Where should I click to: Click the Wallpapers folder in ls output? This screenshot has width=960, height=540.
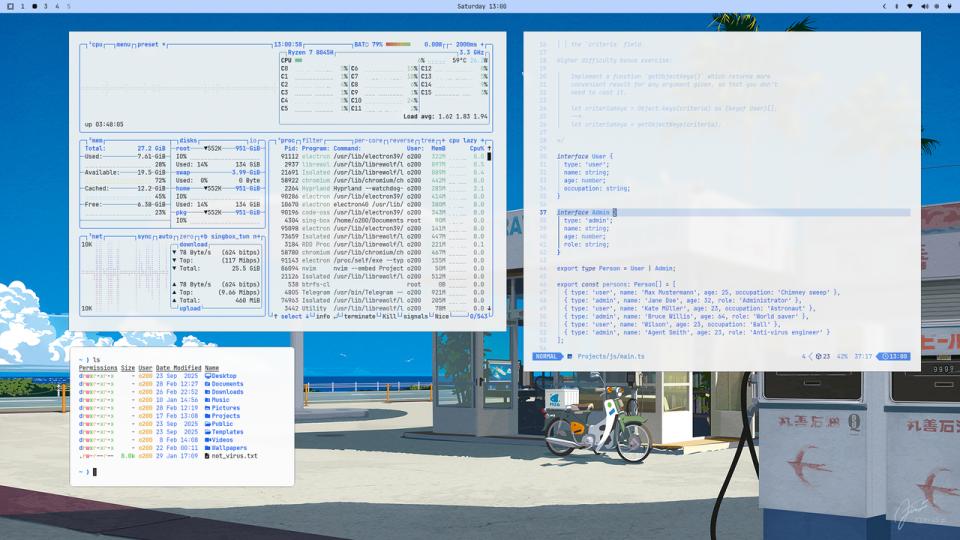click(226, 448)
